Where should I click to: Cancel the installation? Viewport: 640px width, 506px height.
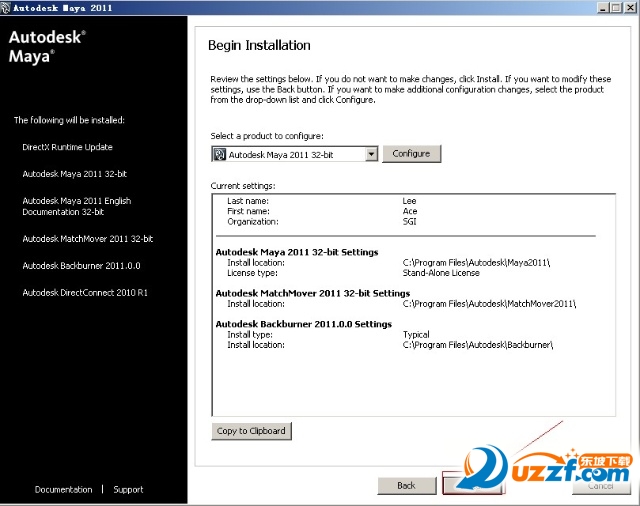pos(601,486)
